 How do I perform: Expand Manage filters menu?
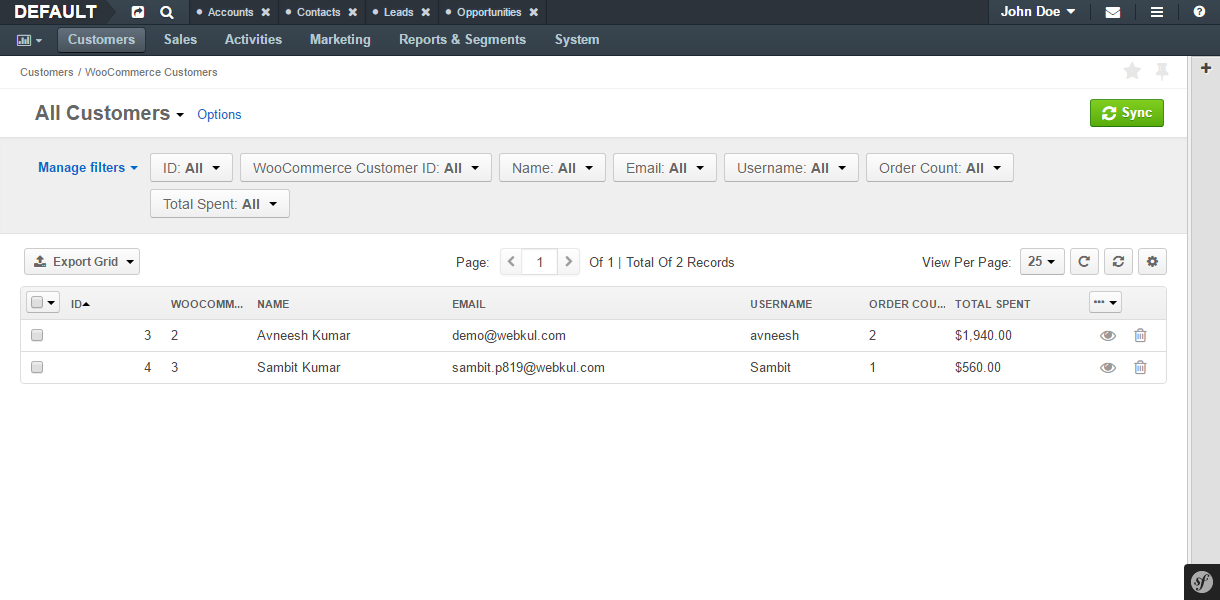pos(88,168)
